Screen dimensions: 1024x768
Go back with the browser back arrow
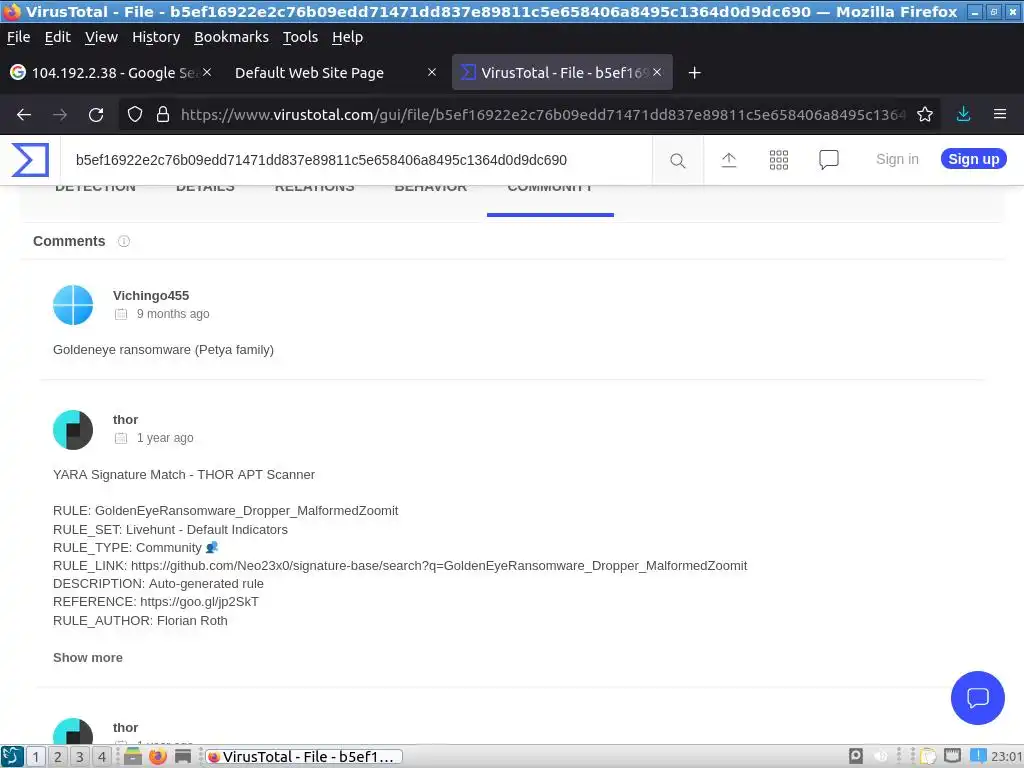coord(24,115)
